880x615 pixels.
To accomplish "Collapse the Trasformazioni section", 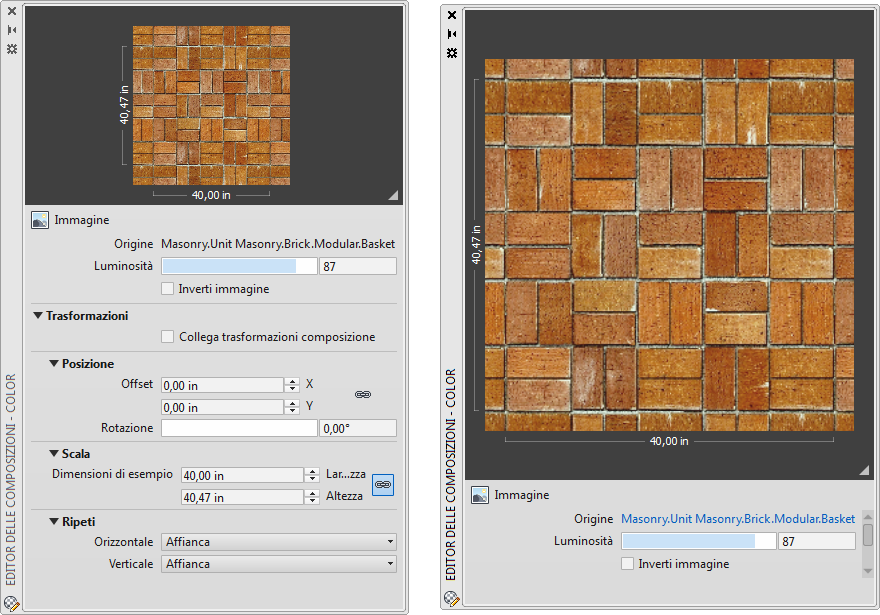I will tap(38, 316).
